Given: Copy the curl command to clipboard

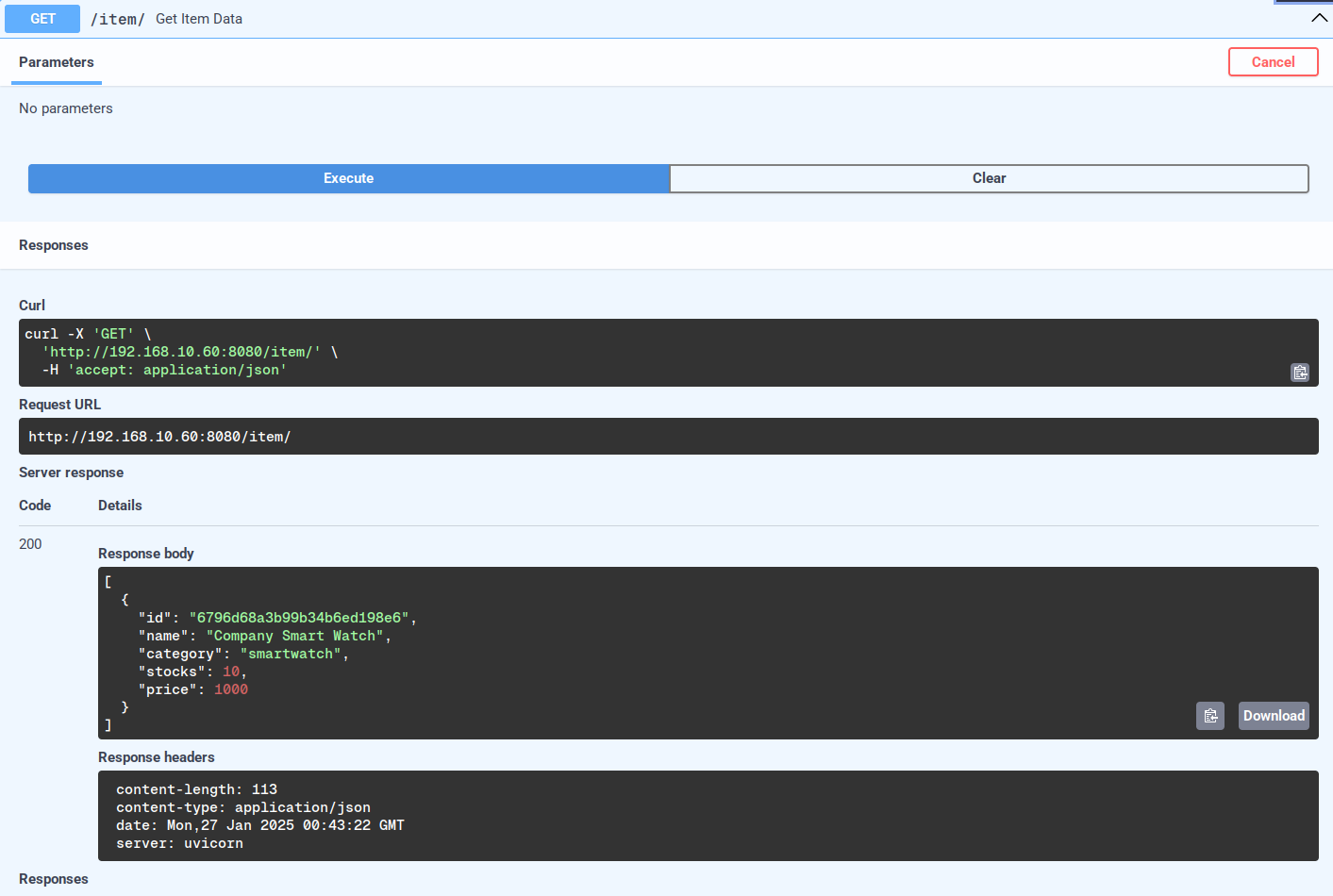Looking at the screenshot, I should [x=1300, y=373].
